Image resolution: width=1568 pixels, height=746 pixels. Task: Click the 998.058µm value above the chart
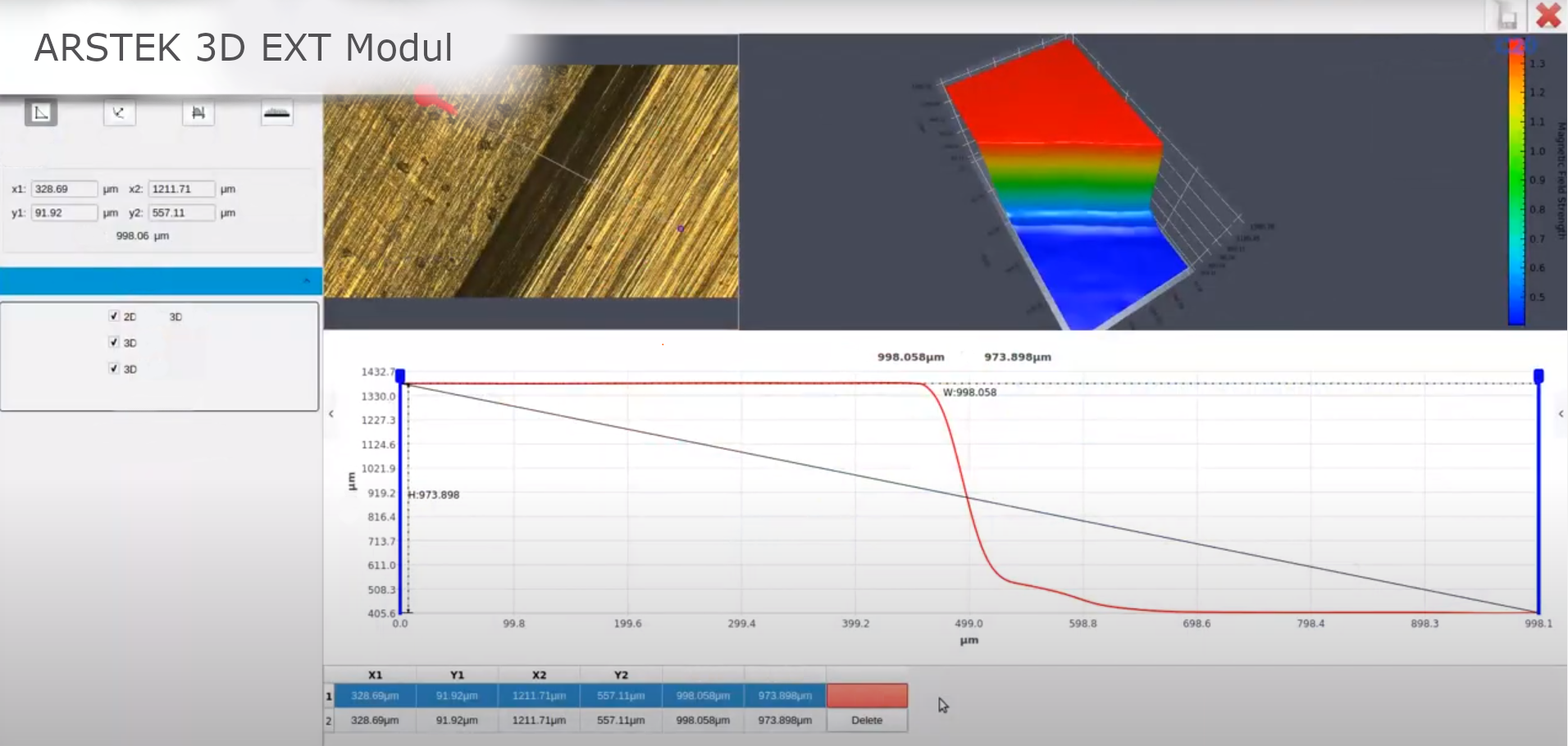point(911,357)
